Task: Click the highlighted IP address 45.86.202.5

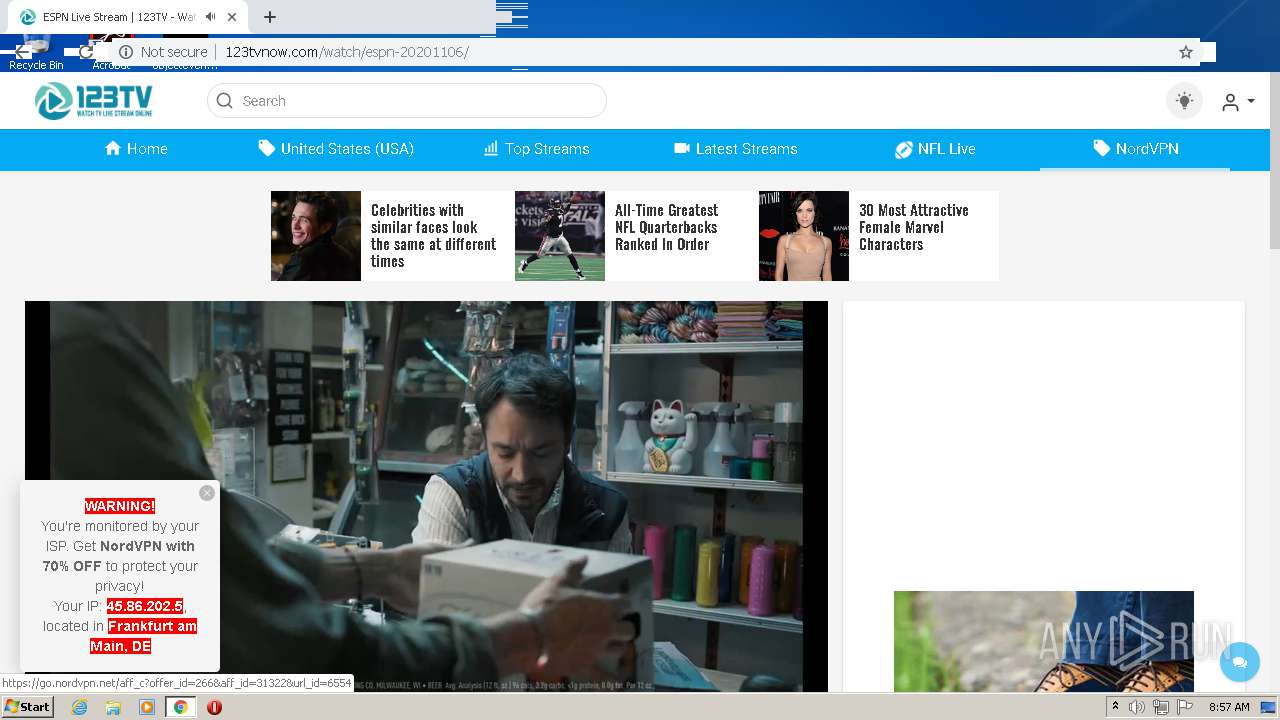Action: pos(145,606)
